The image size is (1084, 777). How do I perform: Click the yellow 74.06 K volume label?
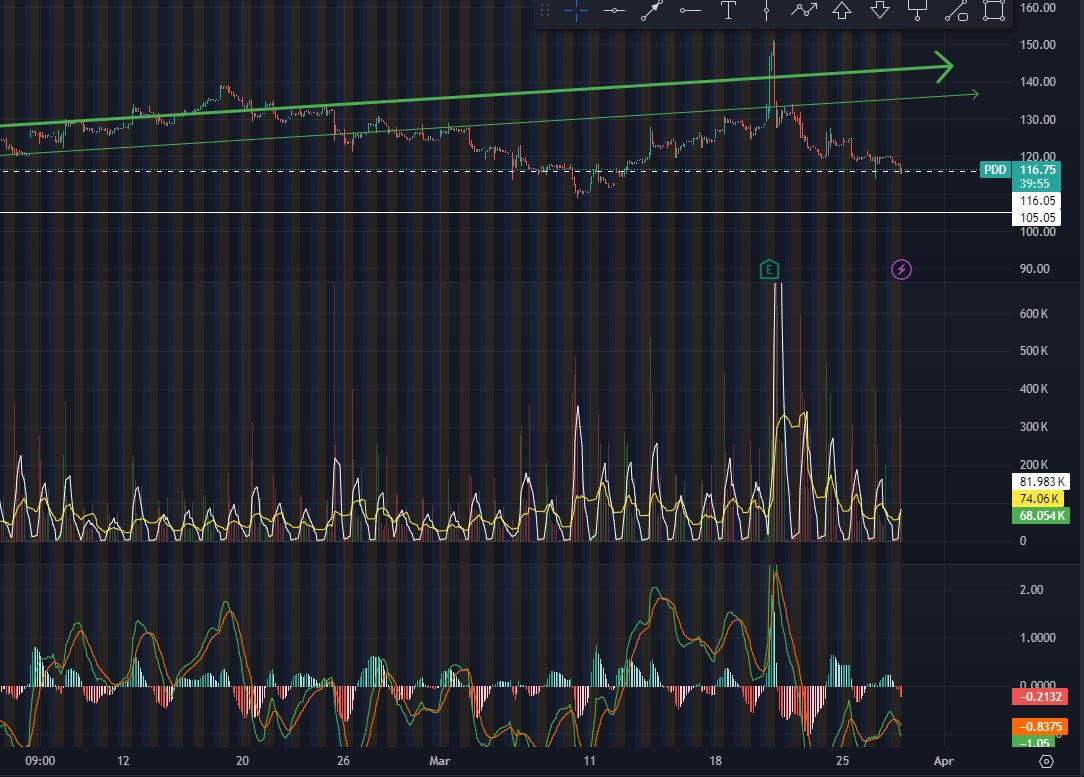click(1039, 498)
